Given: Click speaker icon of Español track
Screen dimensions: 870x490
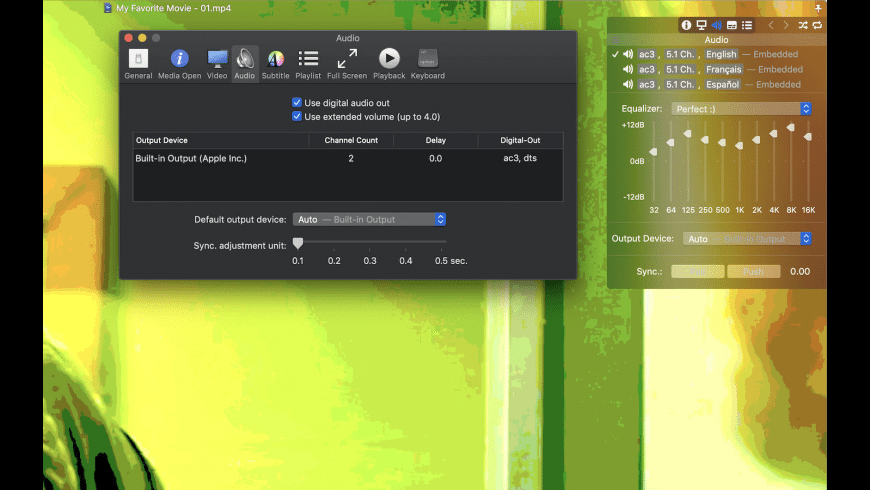Looking at the screenshot, I should pos(628,84).
